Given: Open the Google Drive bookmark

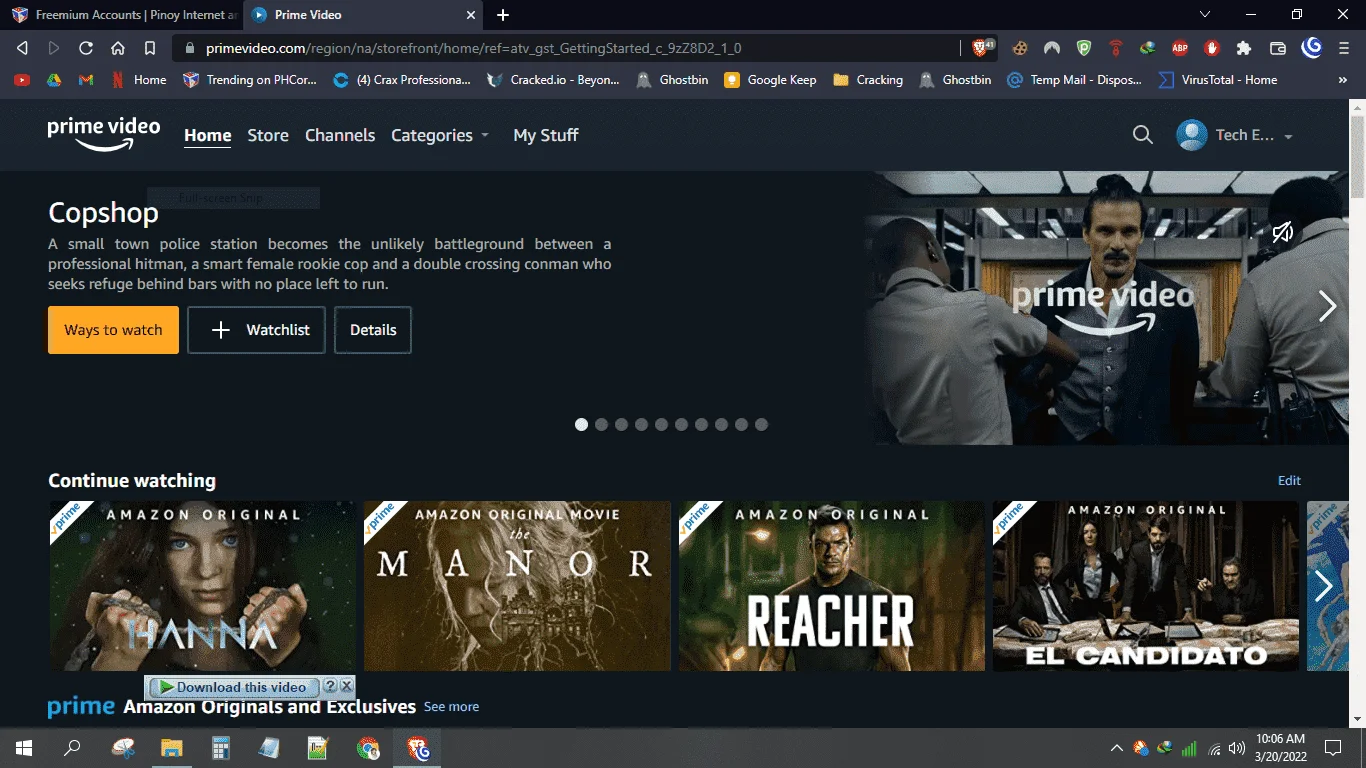Looking at the screenshot, I should [x=54, y=80].
